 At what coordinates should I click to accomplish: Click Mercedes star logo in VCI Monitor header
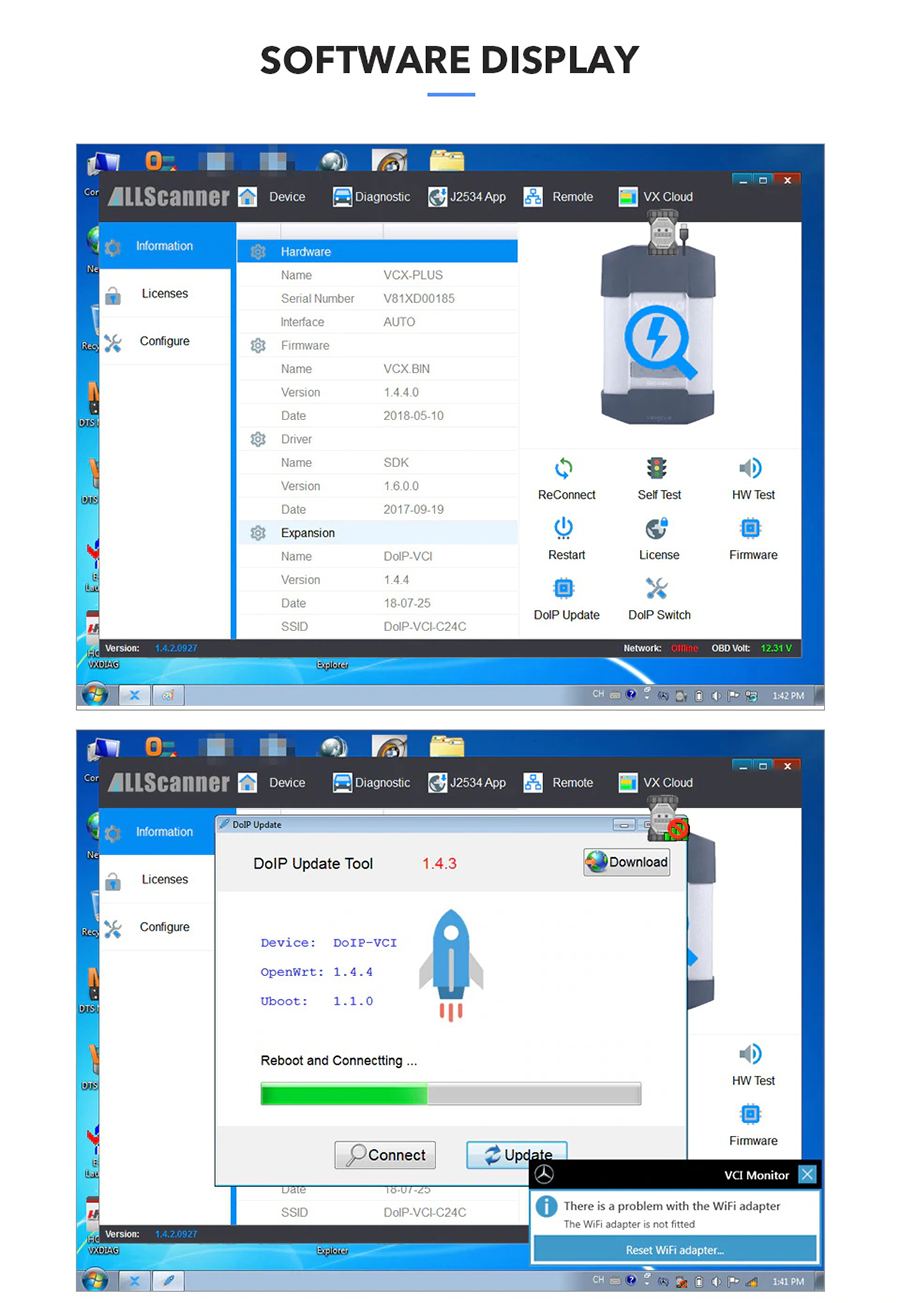pos(544,1175)
